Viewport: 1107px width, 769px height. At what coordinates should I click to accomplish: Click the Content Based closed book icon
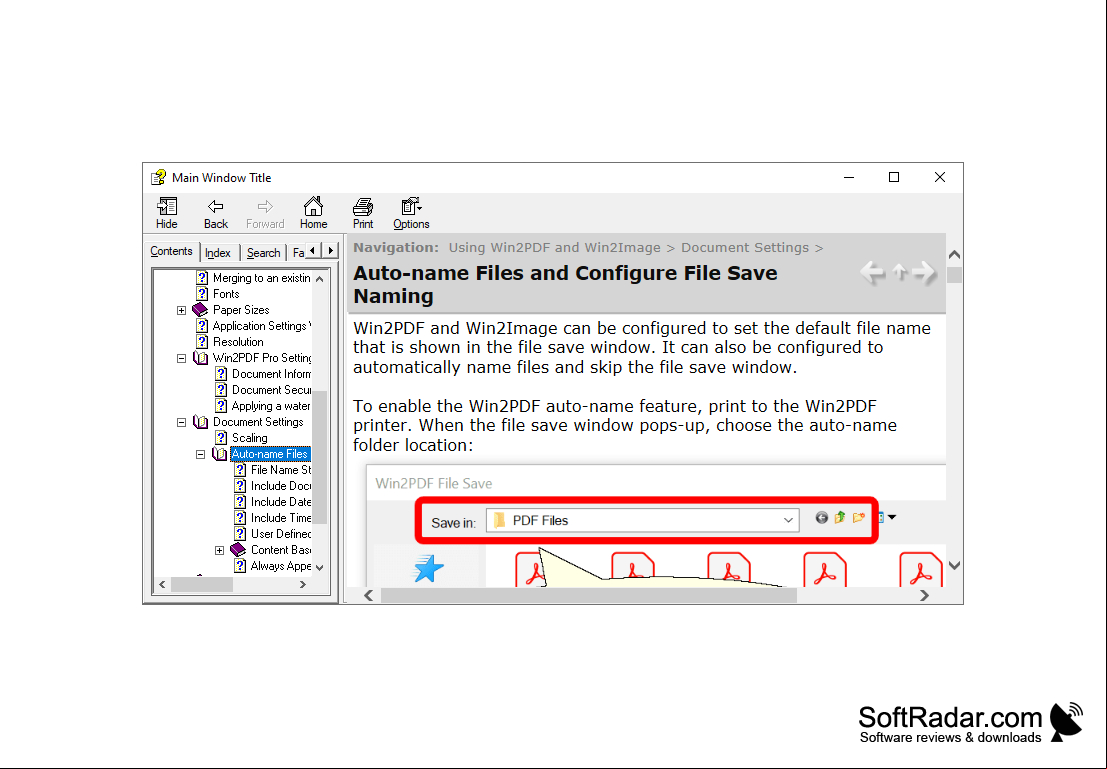239,550
